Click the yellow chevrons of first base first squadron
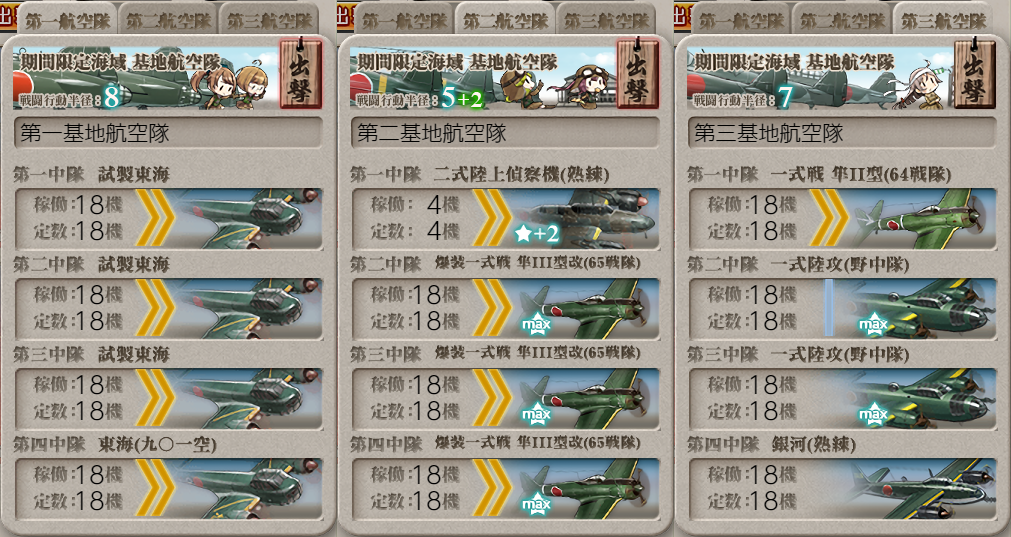This screenshot has height=537, width=1011. click(155, 219)
